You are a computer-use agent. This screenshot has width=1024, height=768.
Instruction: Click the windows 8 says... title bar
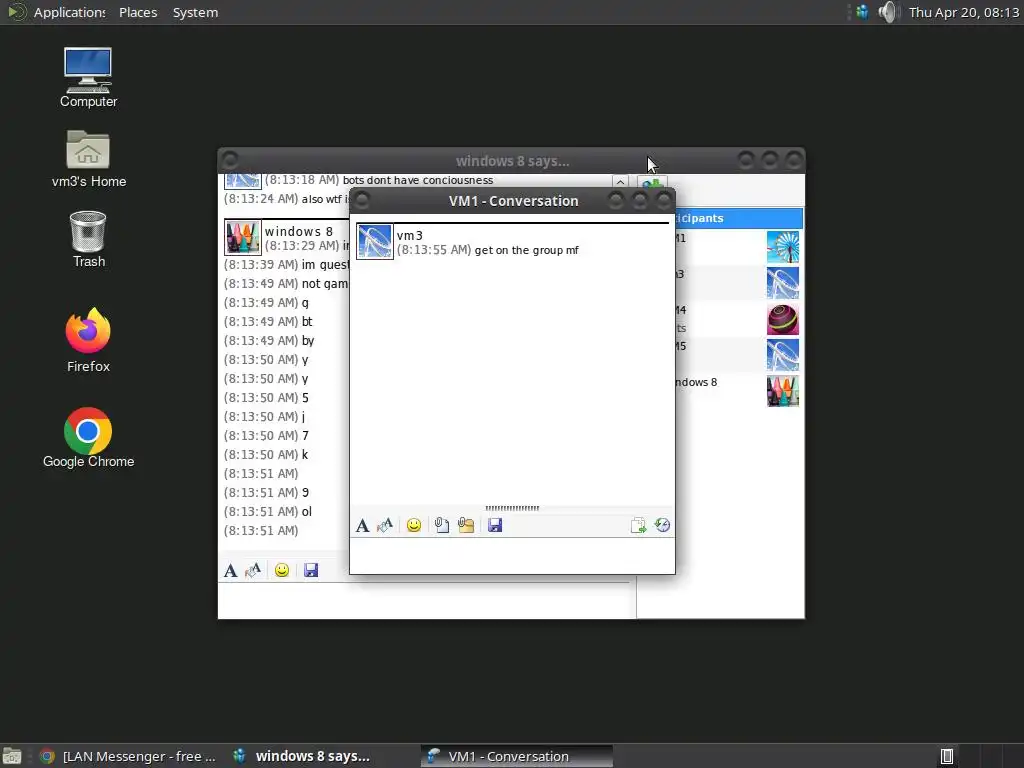[512, 161]
